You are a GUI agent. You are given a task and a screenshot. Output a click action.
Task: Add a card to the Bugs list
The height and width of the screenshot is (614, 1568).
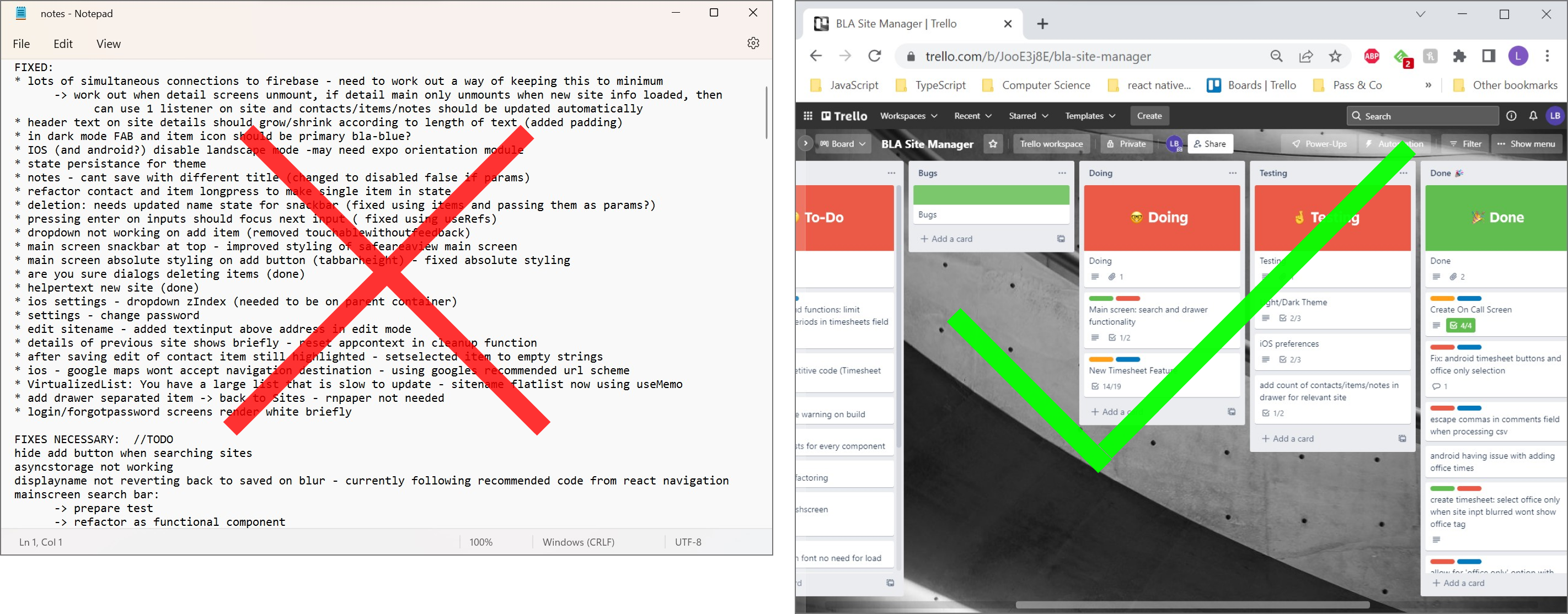946,239
